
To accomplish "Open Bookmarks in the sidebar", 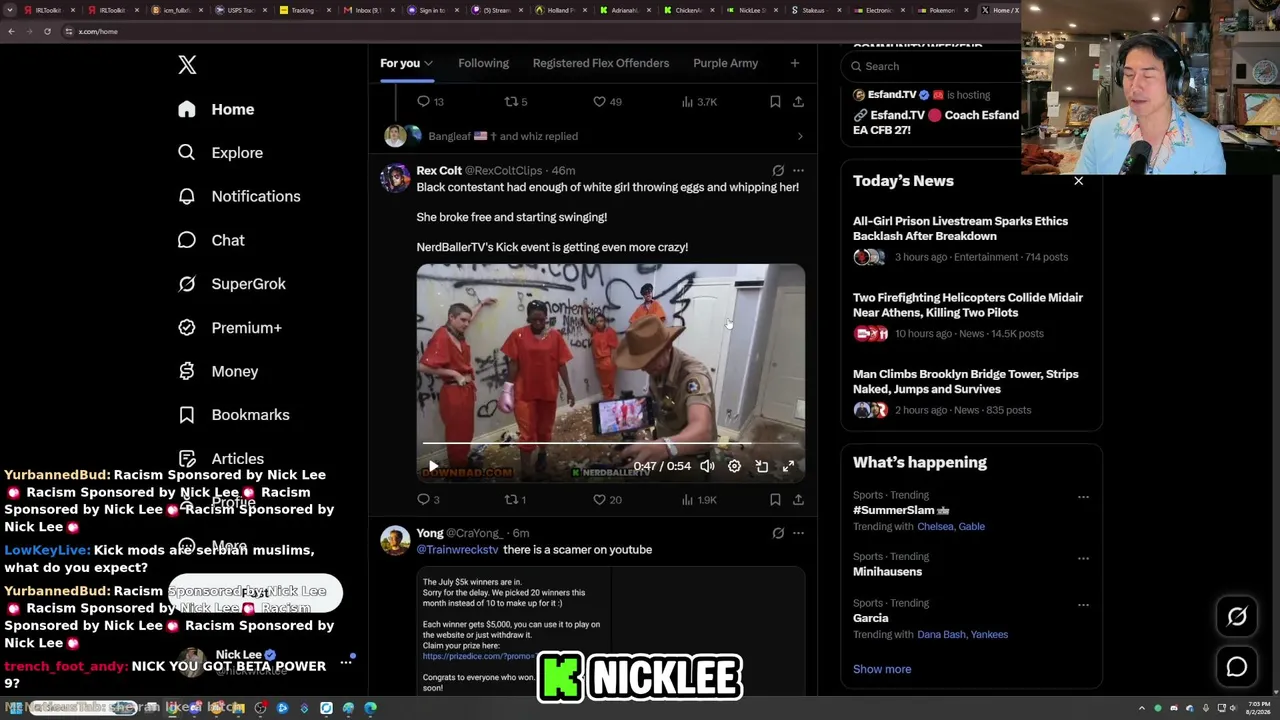I will (234, 415).
